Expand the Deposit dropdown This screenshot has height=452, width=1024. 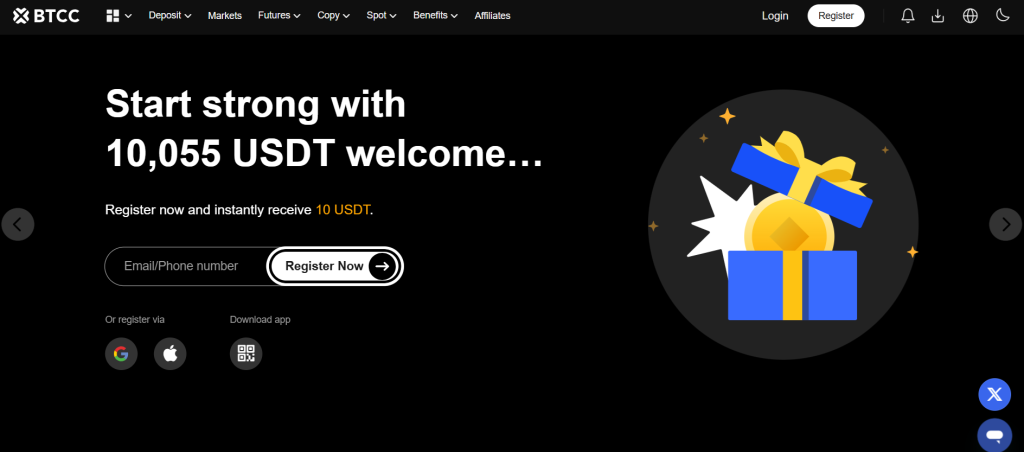[170, 16]
